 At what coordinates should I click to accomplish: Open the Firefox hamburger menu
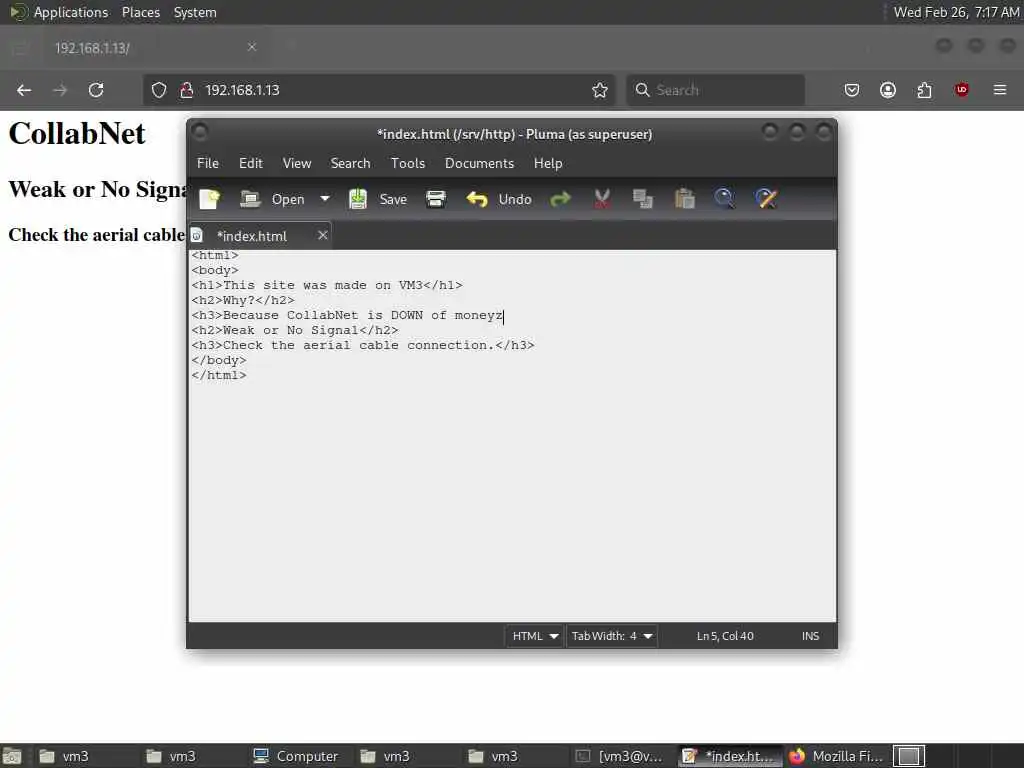[1000, 90]
